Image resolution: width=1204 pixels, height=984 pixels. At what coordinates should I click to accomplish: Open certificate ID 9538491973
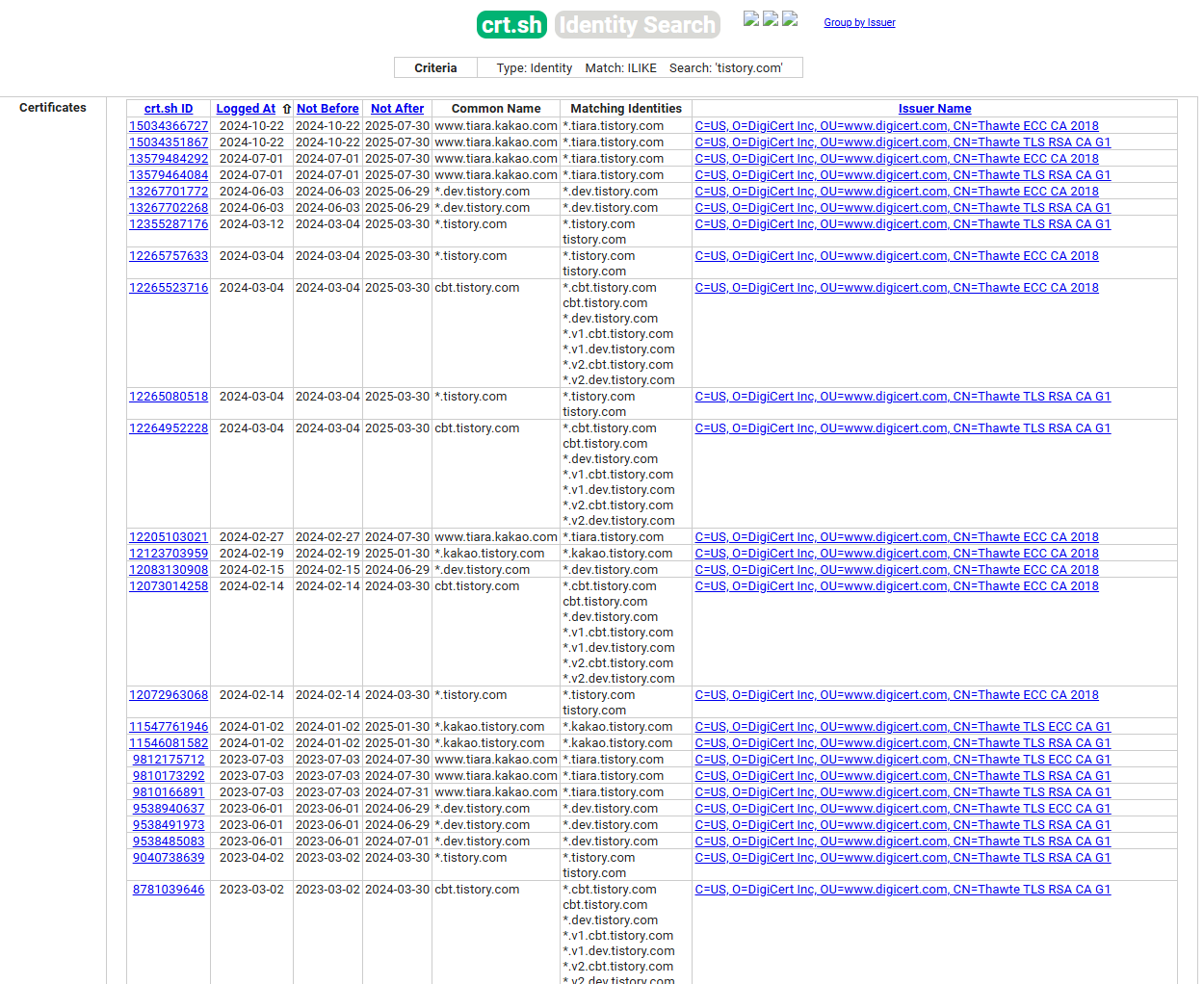click(x=169, y=825)
